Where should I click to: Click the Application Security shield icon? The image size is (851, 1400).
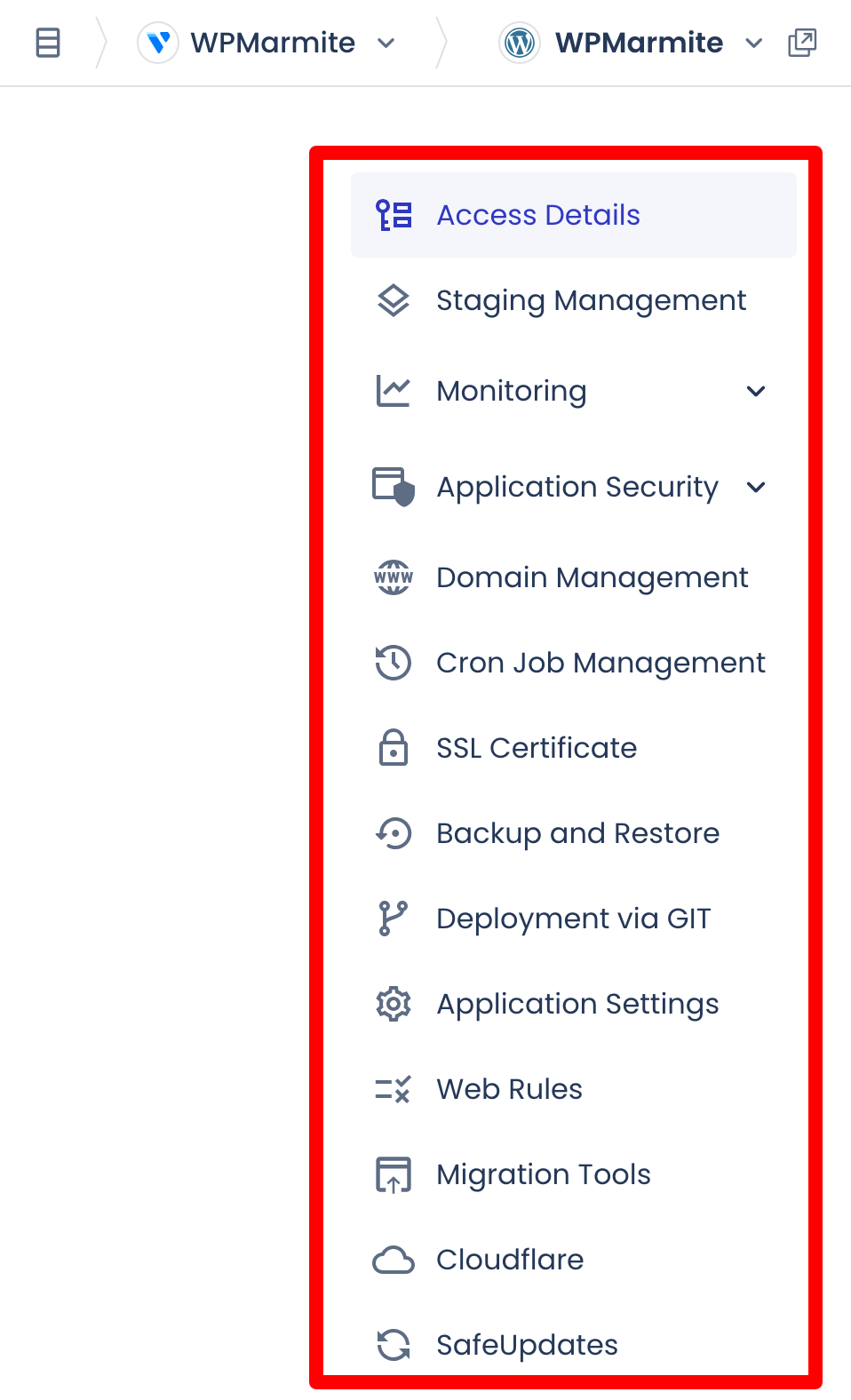click(393, 487)
